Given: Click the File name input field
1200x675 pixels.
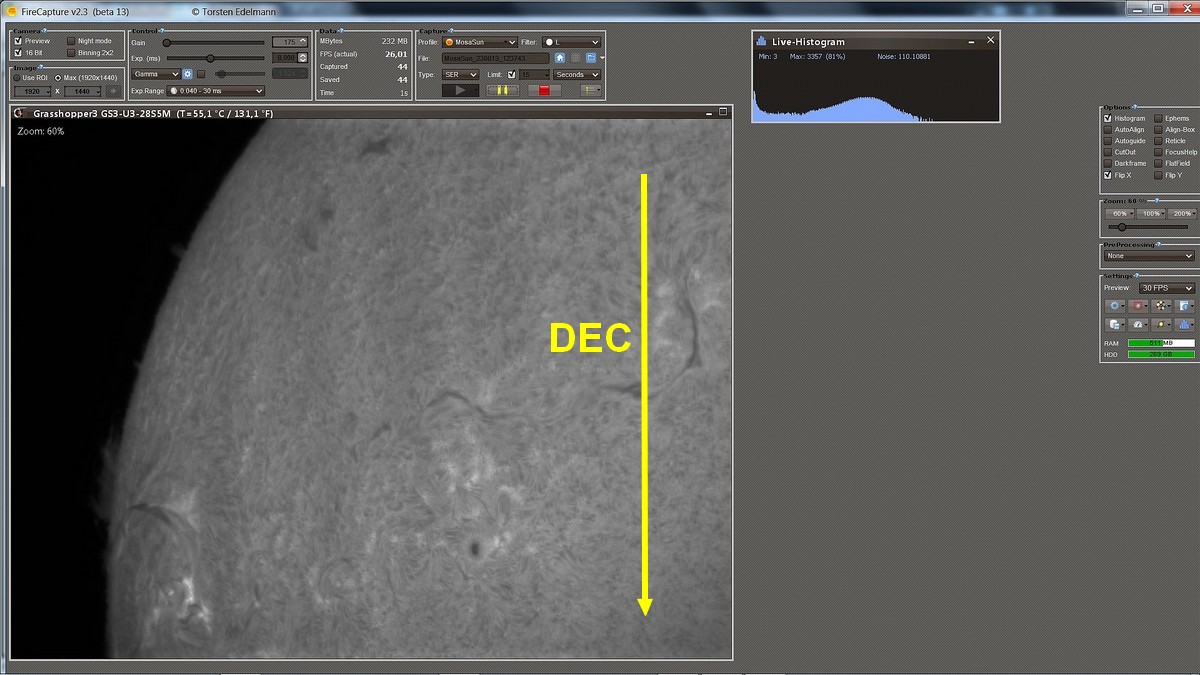Looking at the screenshot, I should click(495, 58).
